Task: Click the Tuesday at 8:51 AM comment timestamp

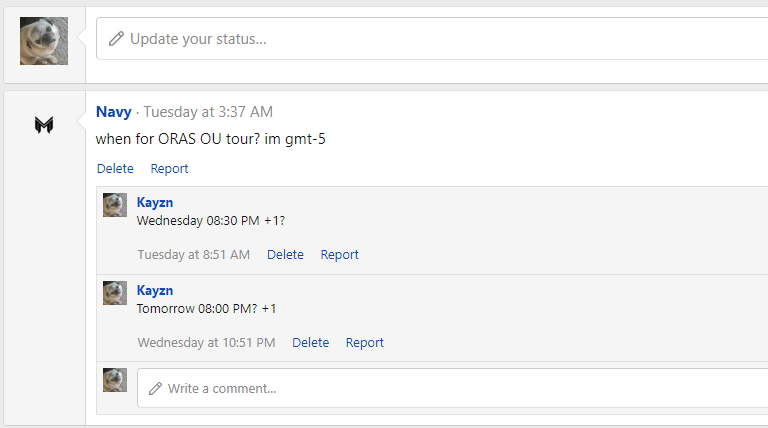Action: coord(194,255)
